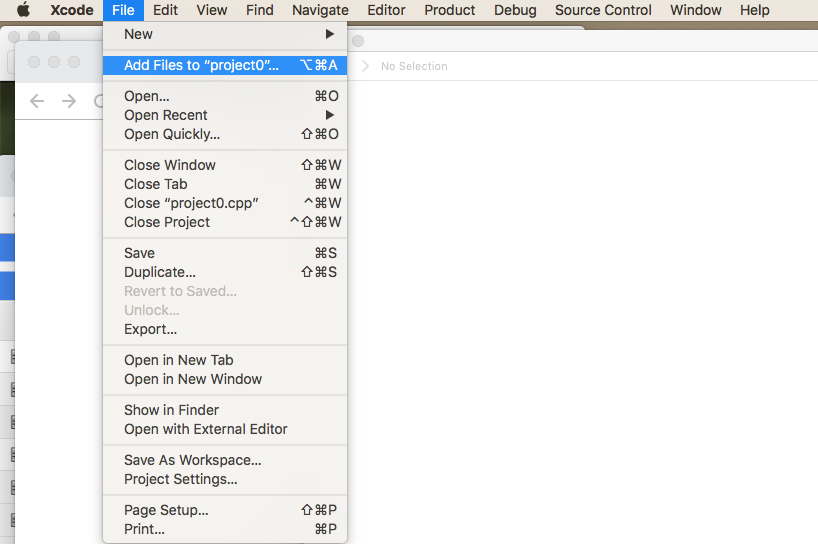Open the Editor menu

tap(386, 10)
